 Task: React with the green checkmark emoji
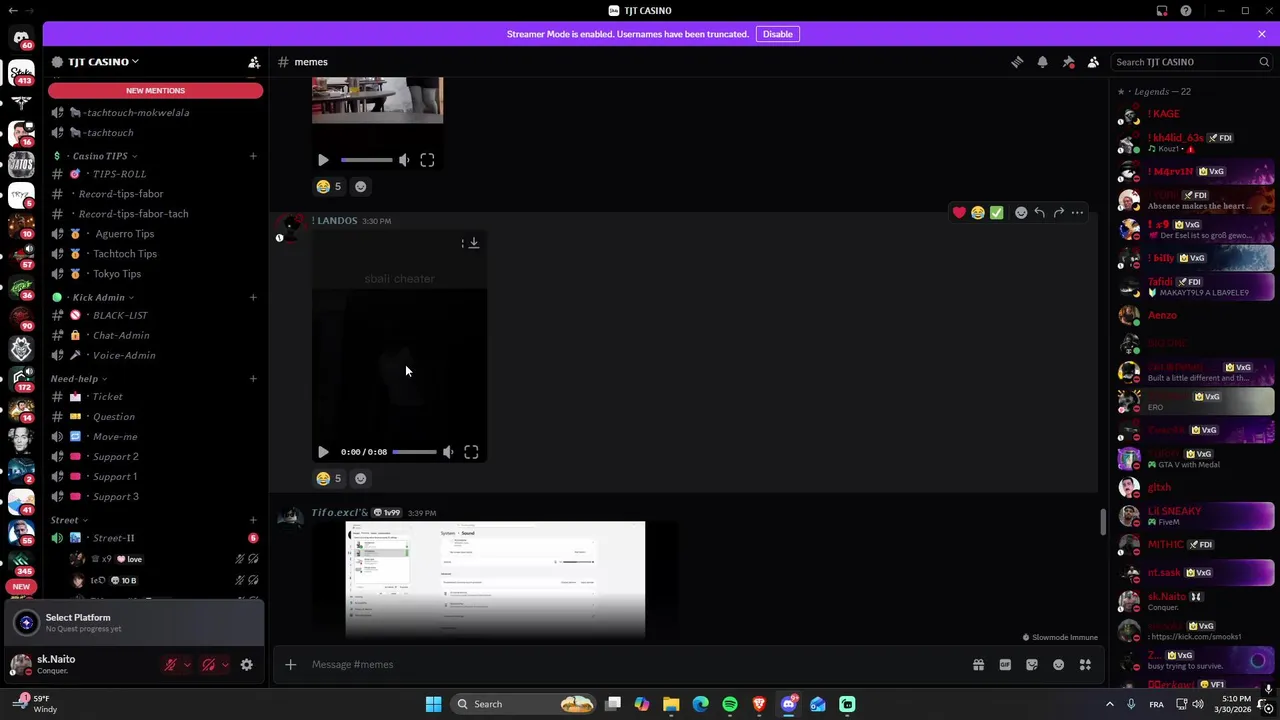[x=996, y=212]
